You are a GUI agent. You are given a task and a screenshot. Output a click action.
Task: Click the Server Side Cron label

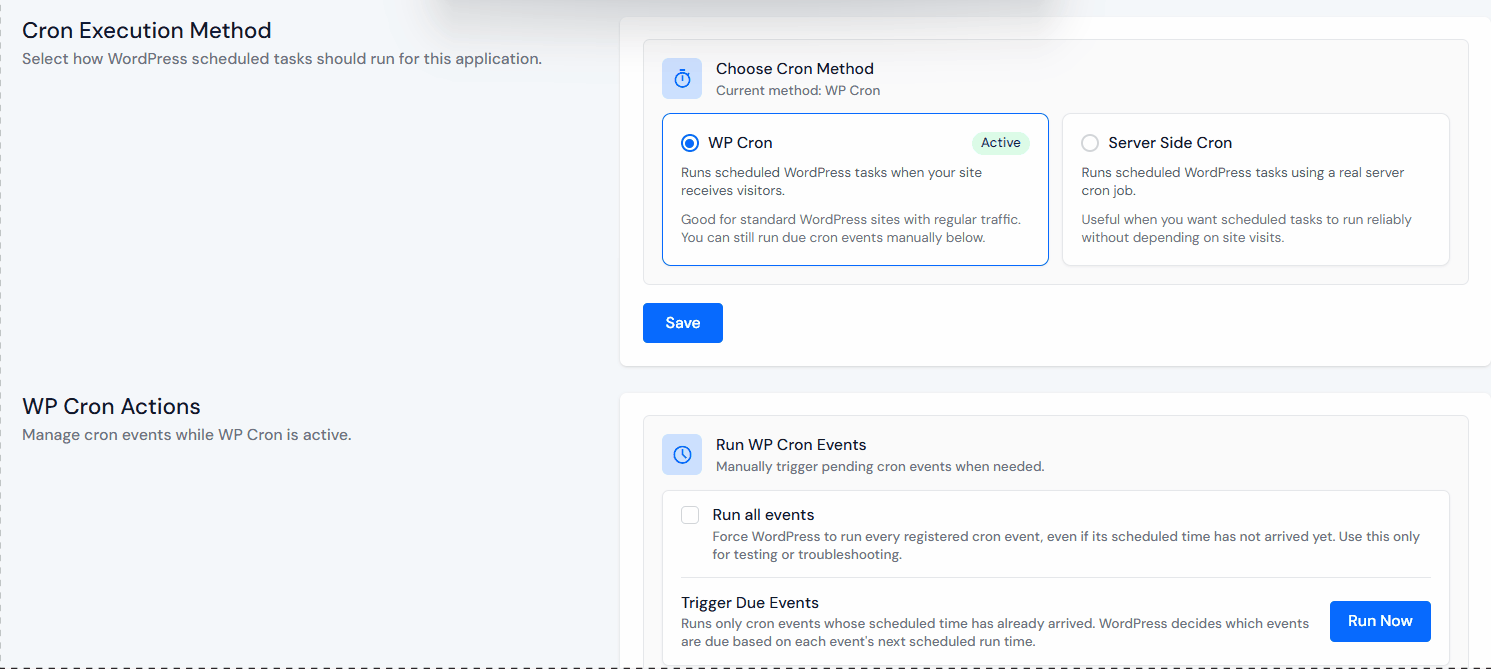click(1170, 143)
